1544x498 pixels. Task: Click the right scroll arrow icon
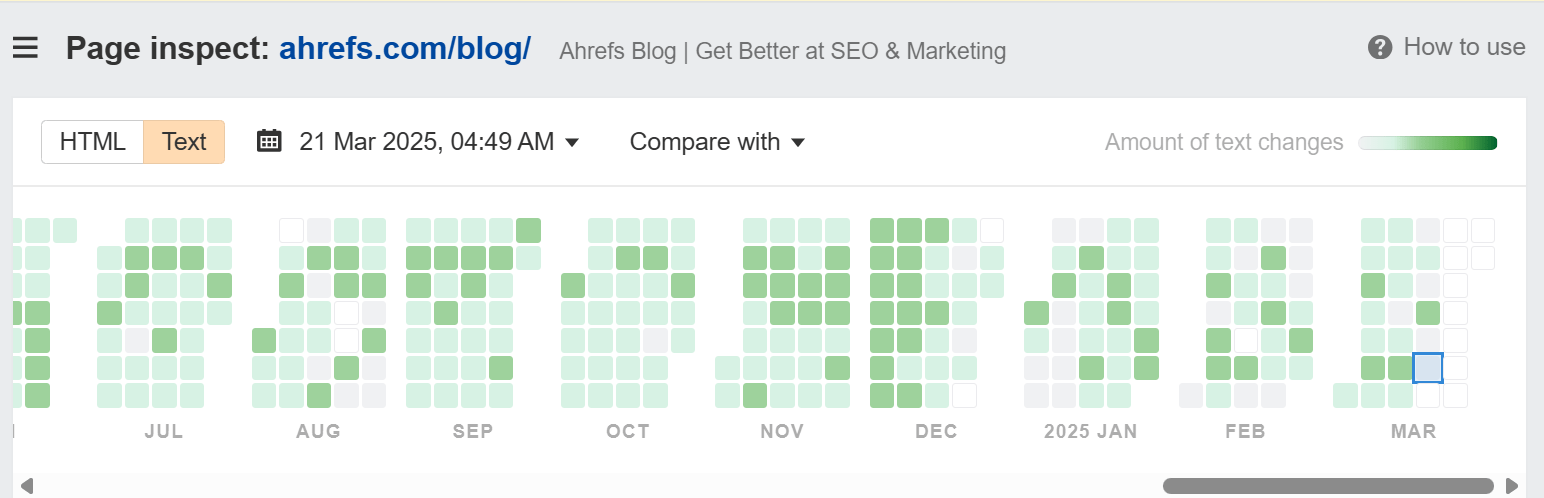pyautogui.click(x=1512, y=486)
